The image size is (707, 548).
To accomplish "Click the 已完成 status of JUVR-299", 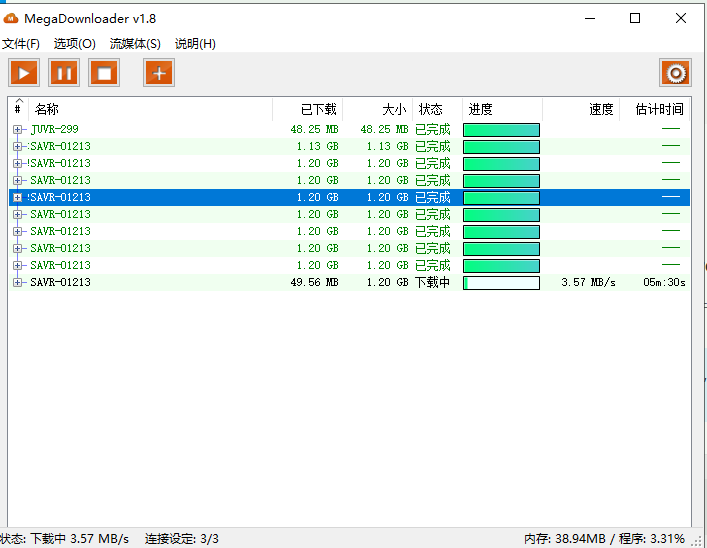I will click(x=432, y=129).
